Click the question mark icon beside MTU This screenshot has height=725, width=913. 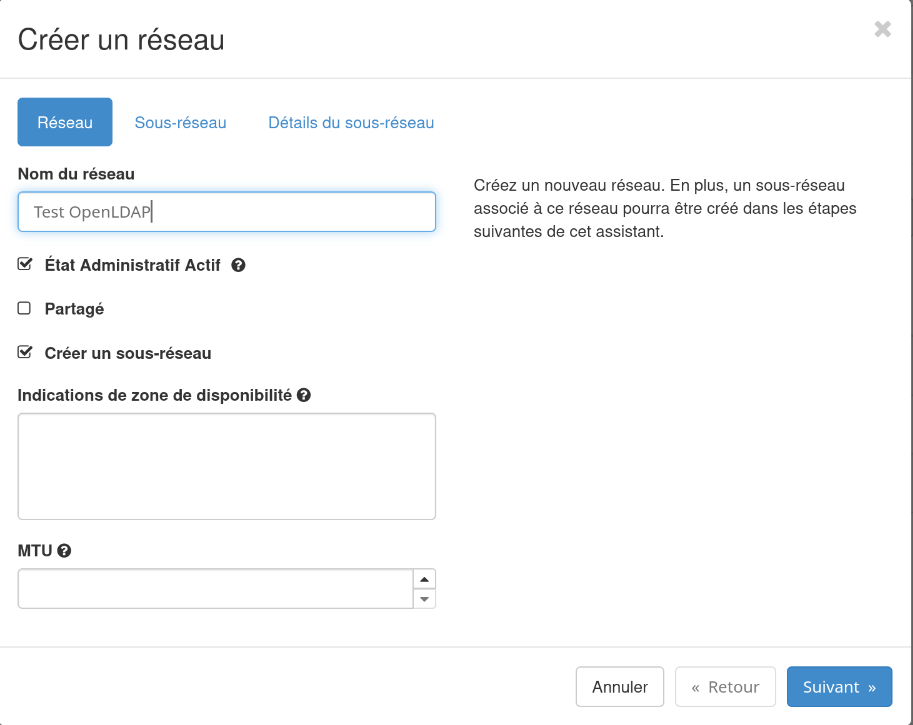(62, 550)
